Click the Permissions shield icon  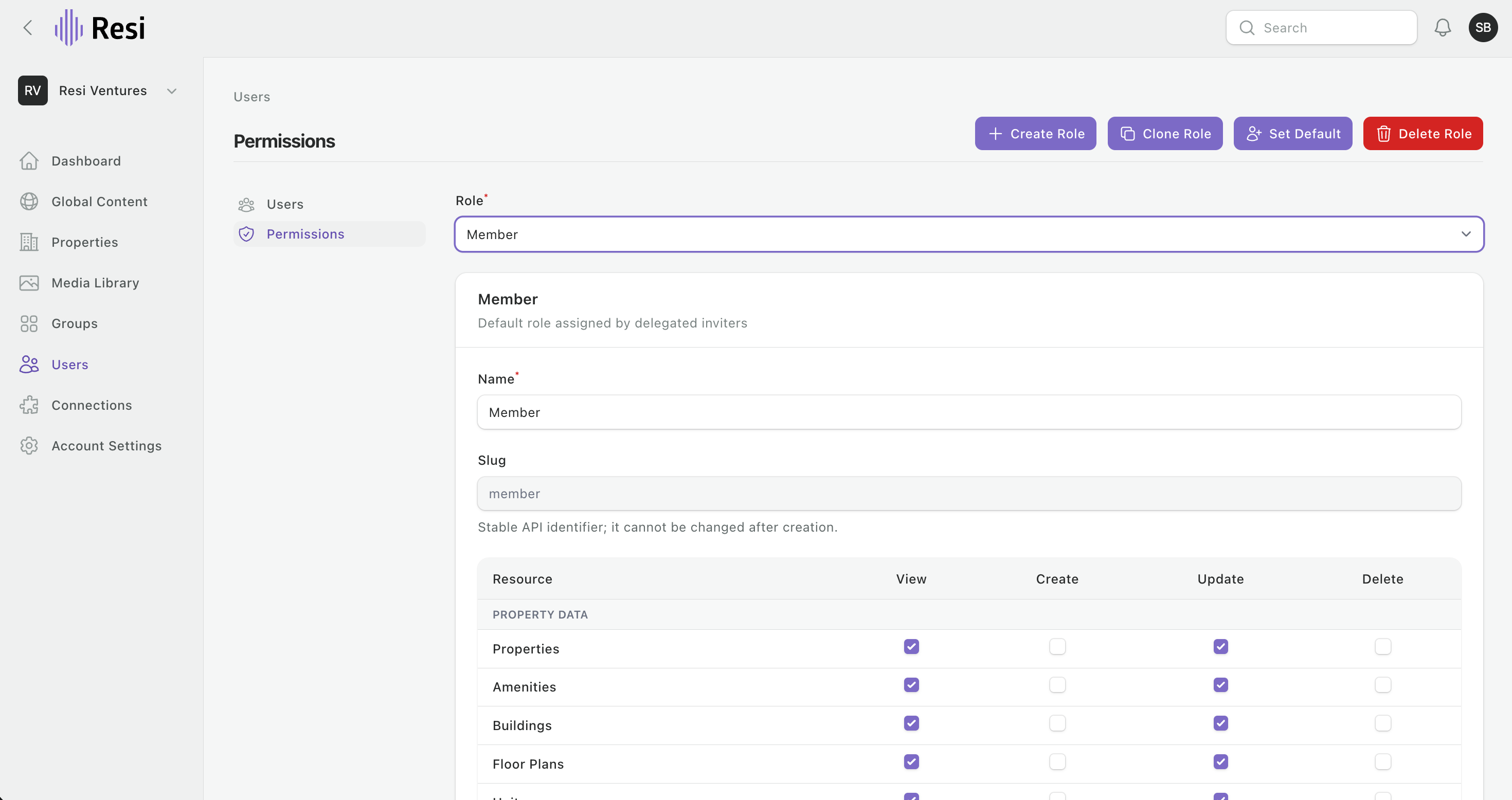tap(246, 234)
